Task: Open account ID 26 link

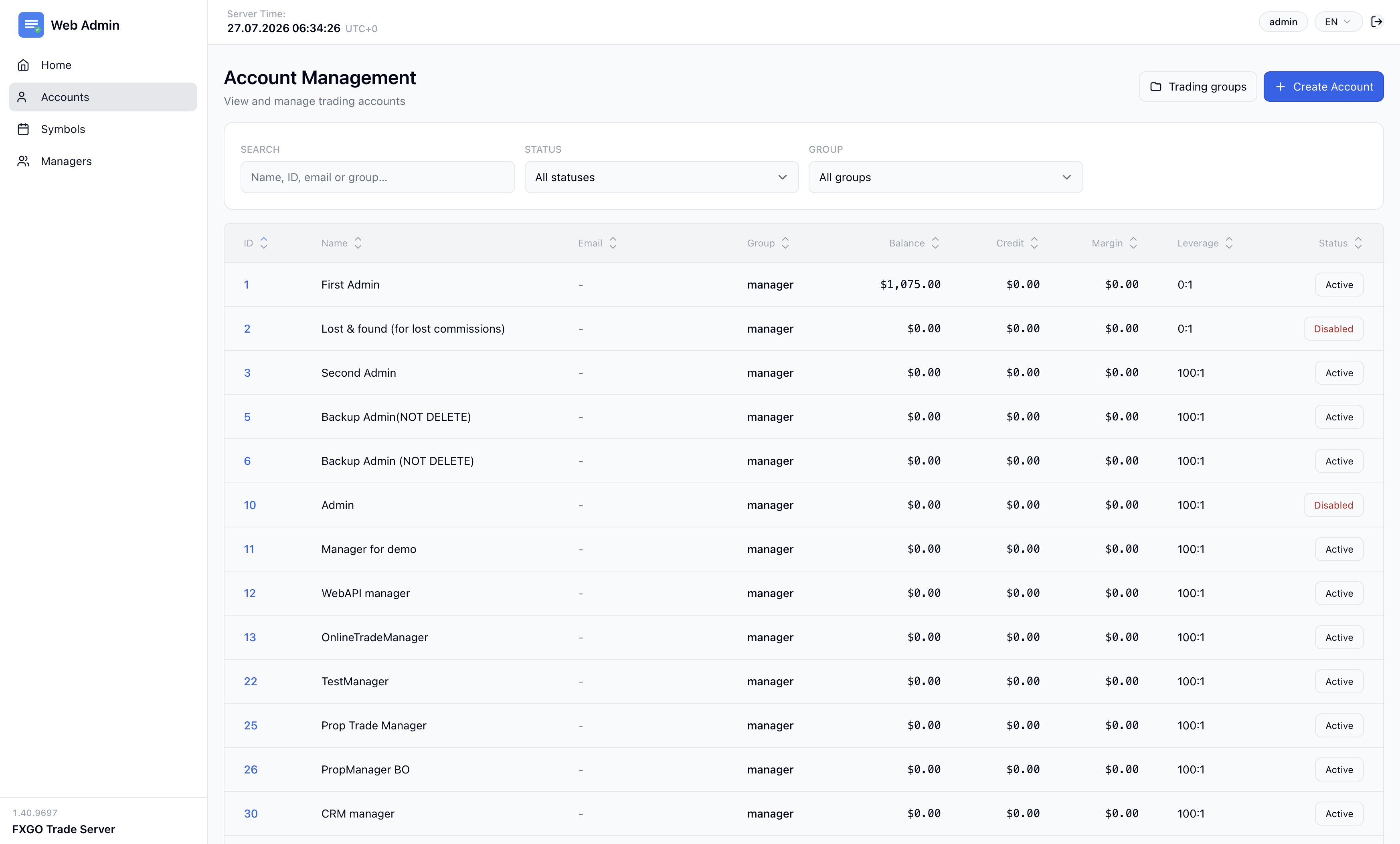Action: click(x=251, y=769)
